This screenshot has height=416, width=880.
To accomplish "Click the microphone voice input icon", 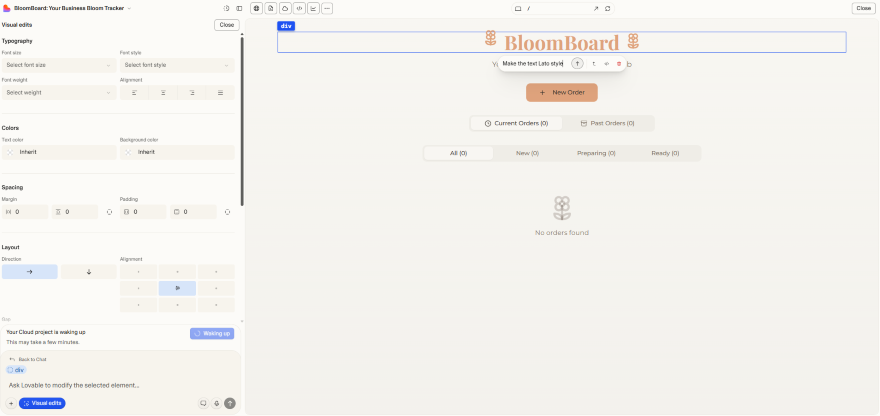I will [217, 403].
